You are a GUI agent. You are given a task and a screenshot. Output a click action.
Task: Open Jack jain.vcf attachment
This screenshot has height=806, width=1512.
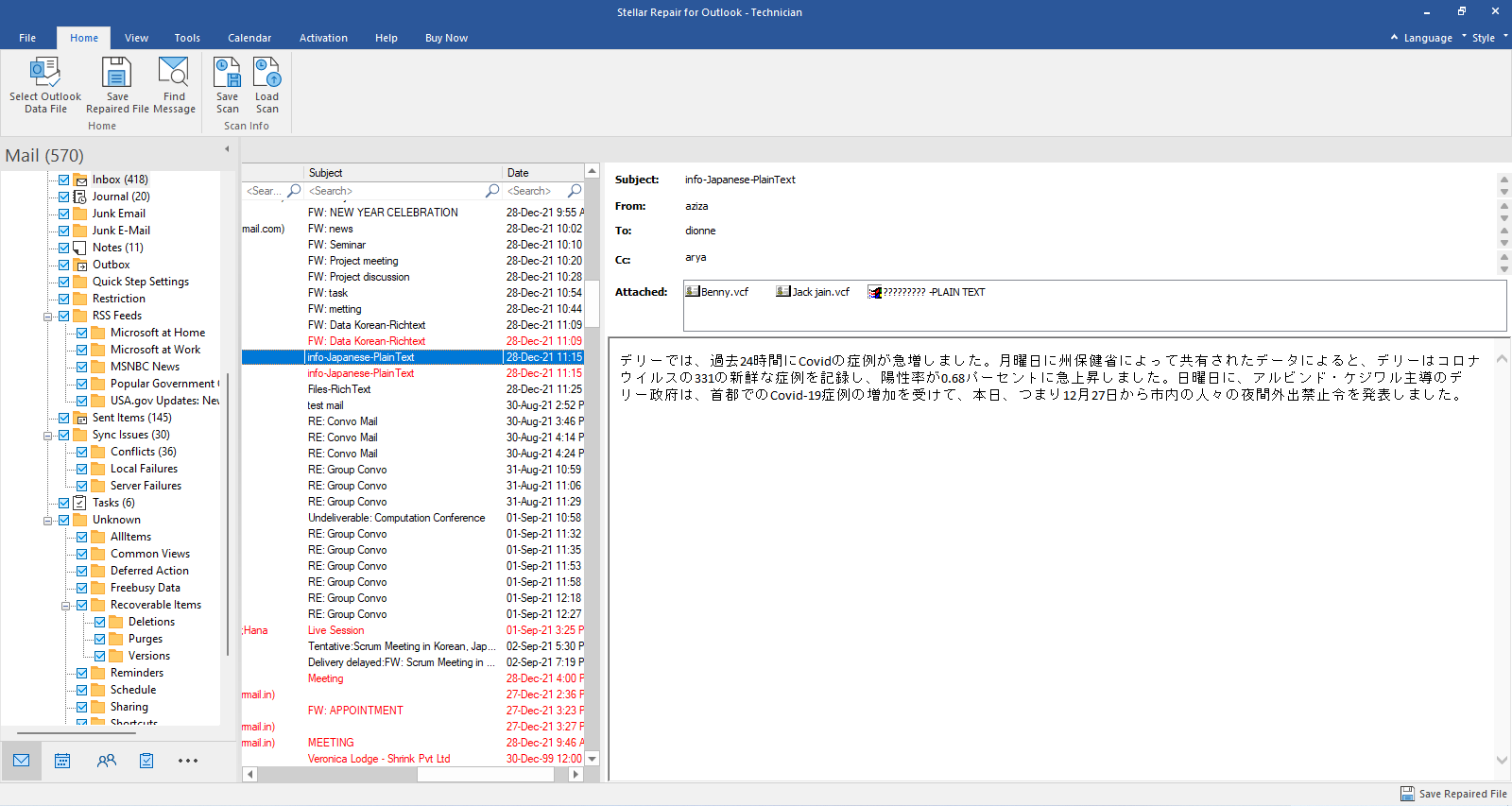(813, 292)
